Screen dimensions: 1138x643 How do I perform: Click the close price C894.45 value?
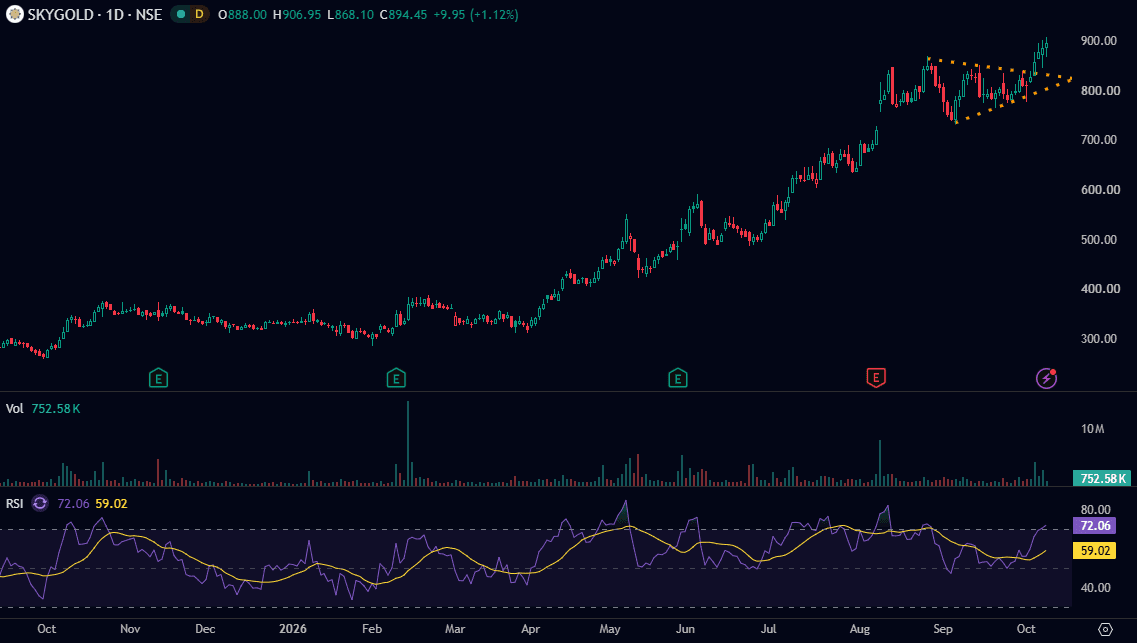coord(404,15)
